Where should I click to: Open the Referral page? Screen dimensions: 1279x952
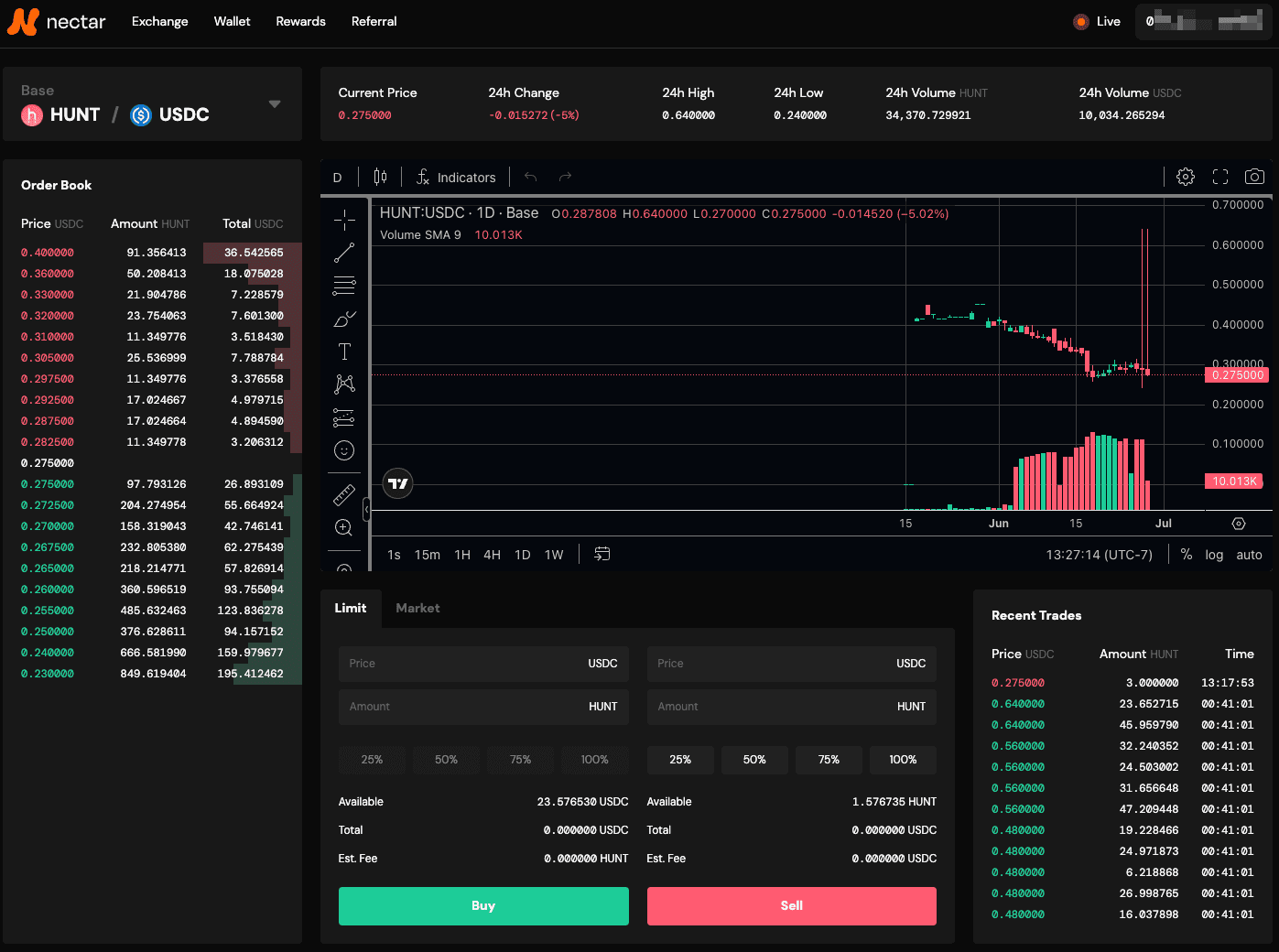coord(374,21)
